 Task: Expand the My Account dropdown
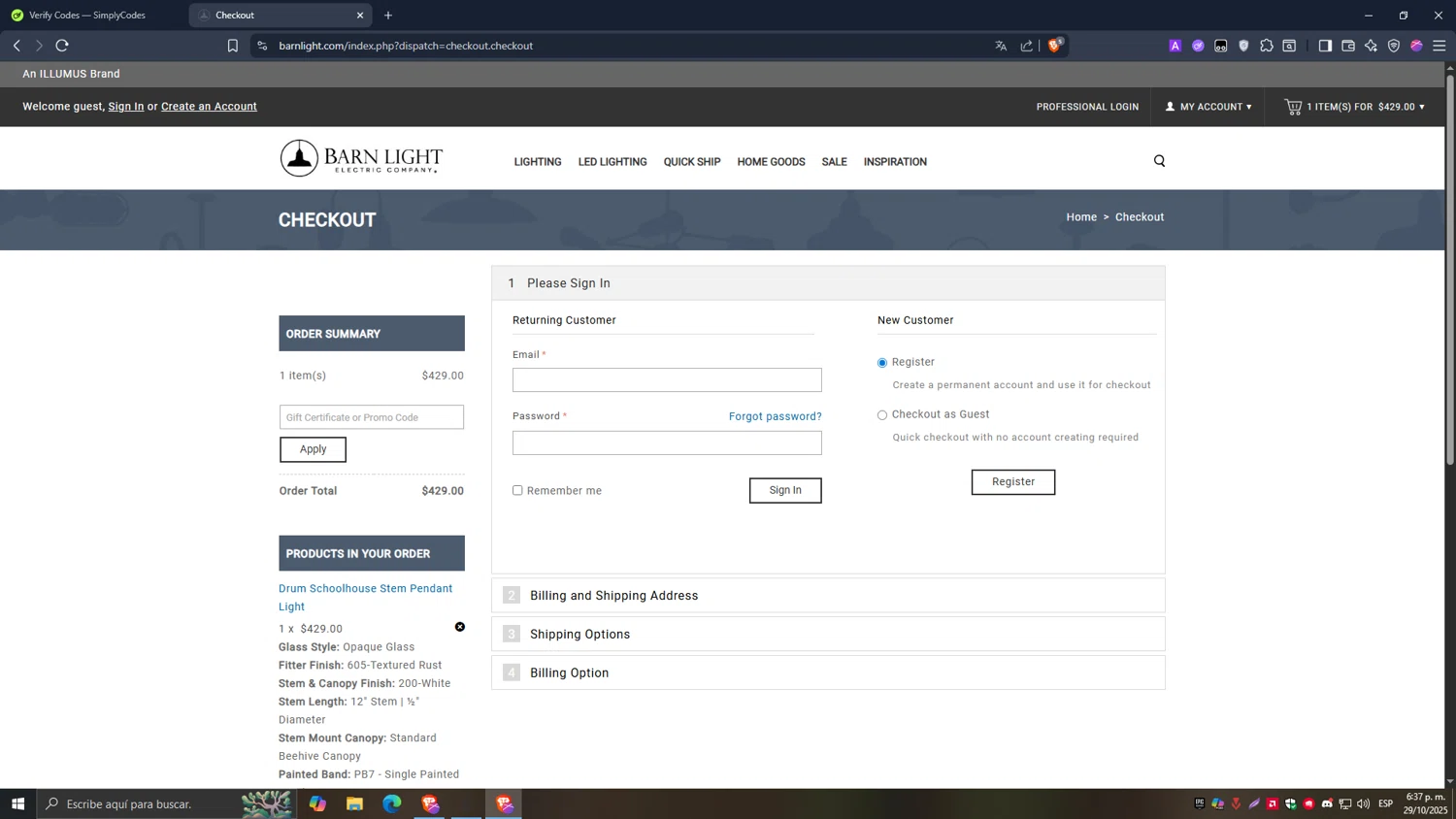pos(1208,107)
